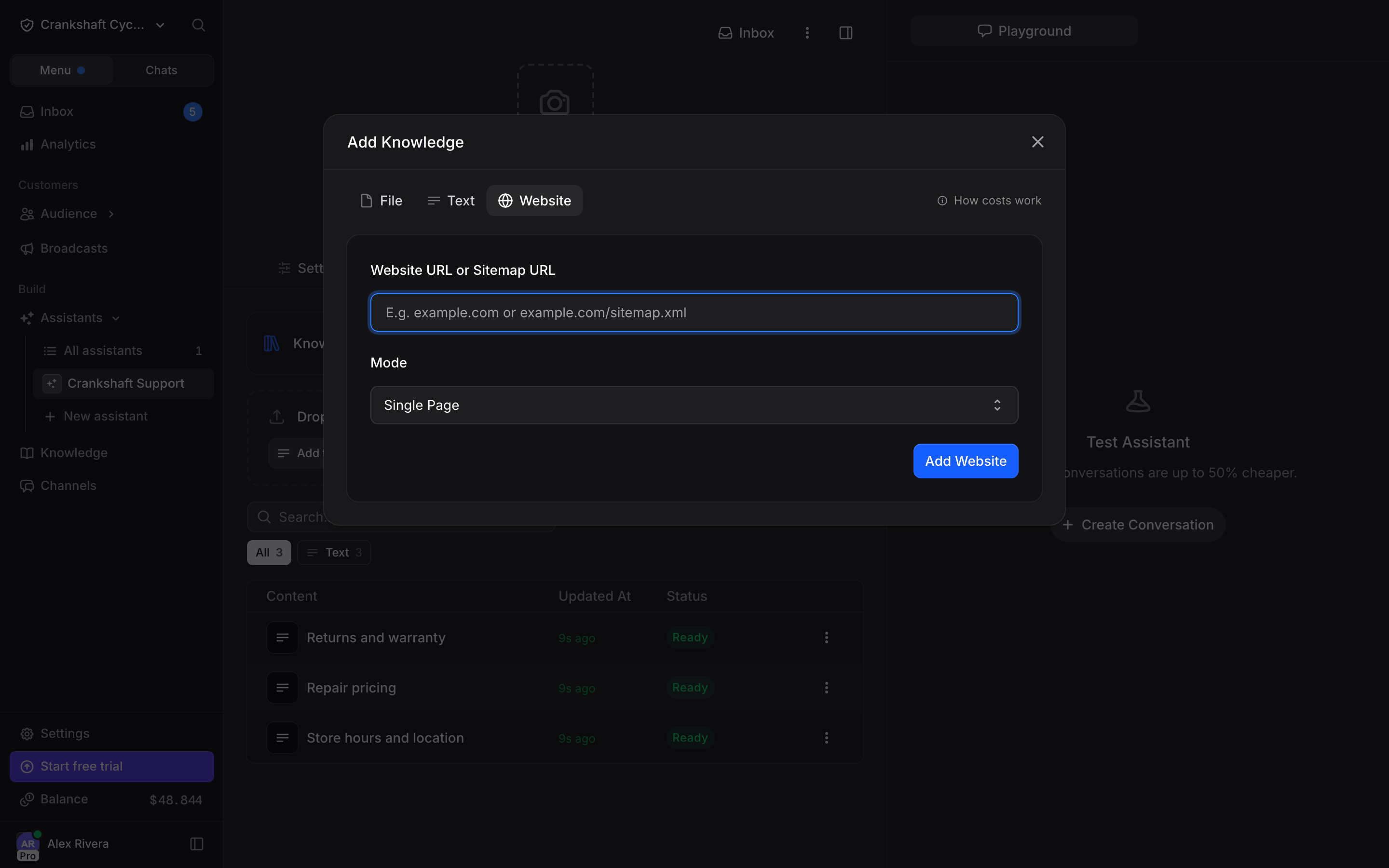Select the Crankshaft Support assistant
Viewport: 1389px width, 868px height.
click(123, 383)
